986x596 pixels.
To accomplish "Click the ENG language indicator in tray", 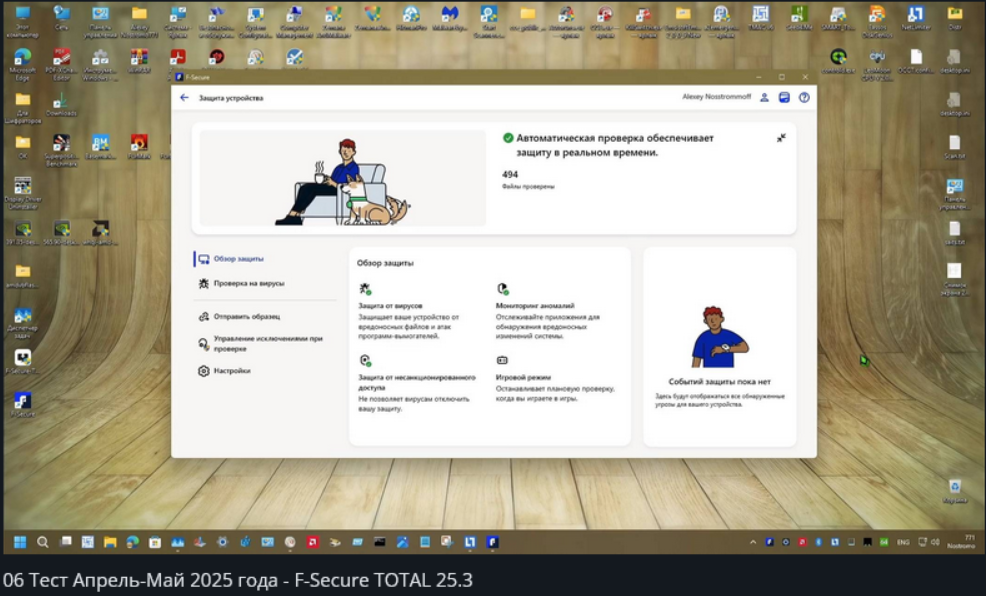I will coord(903,542).
